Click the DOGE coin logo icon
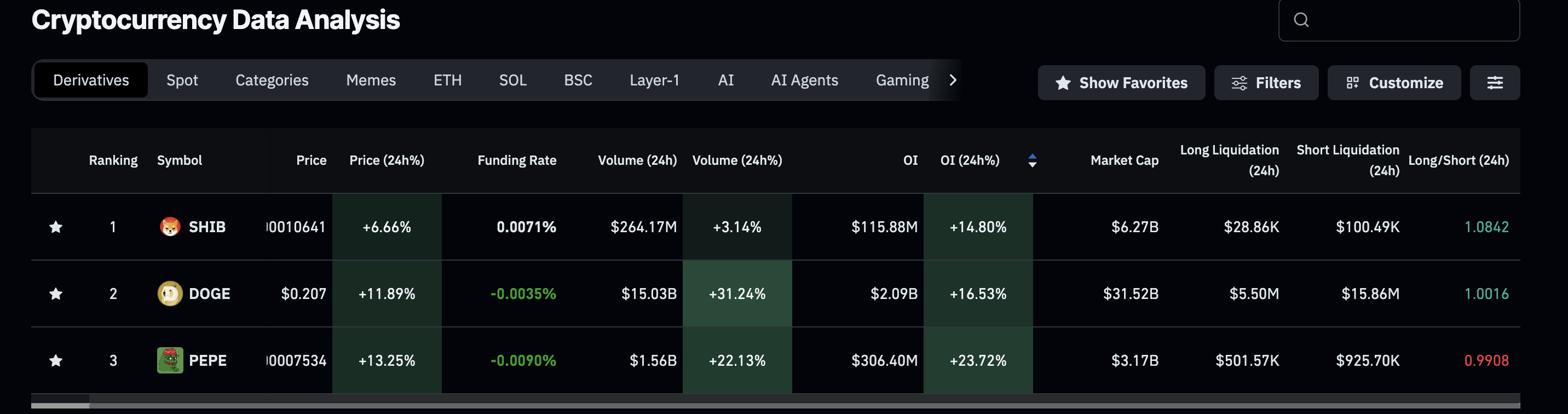Viewport: 1568px width, 414px height. [x=170, y=294]
